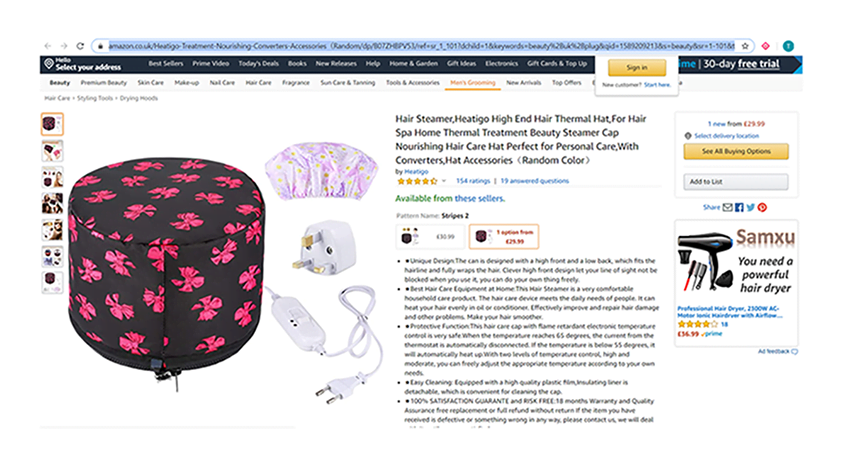Select the '1 option from £29.99' swatch

[503, 237]
